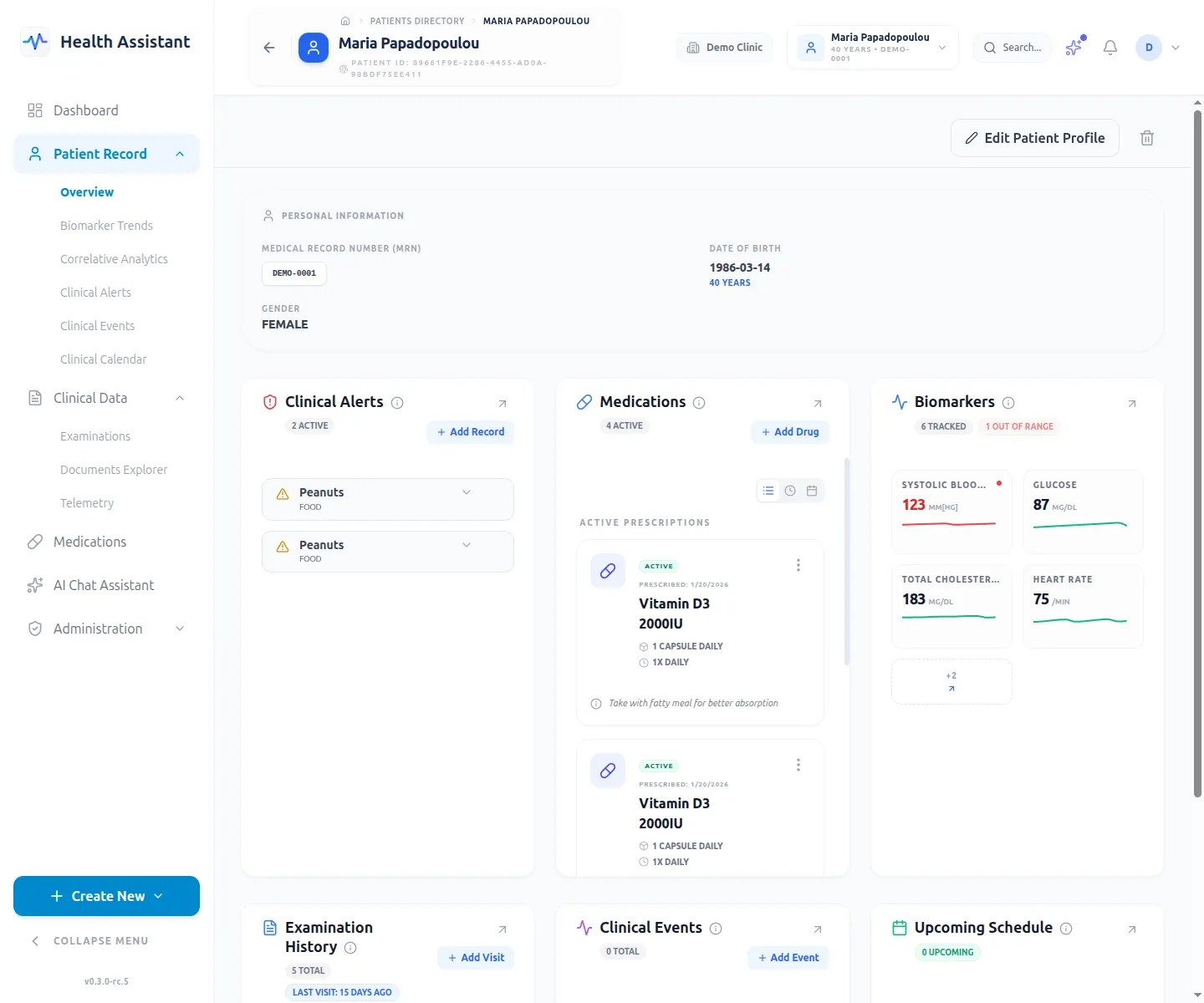Click the user avatar D

point(1149,48)
